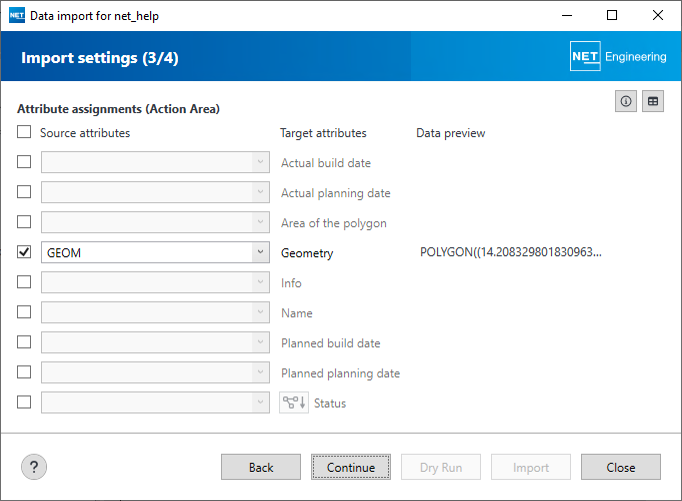The image size is (682, 501).
Task: Click the POLYGON data preview text
Action: (511, 253)
